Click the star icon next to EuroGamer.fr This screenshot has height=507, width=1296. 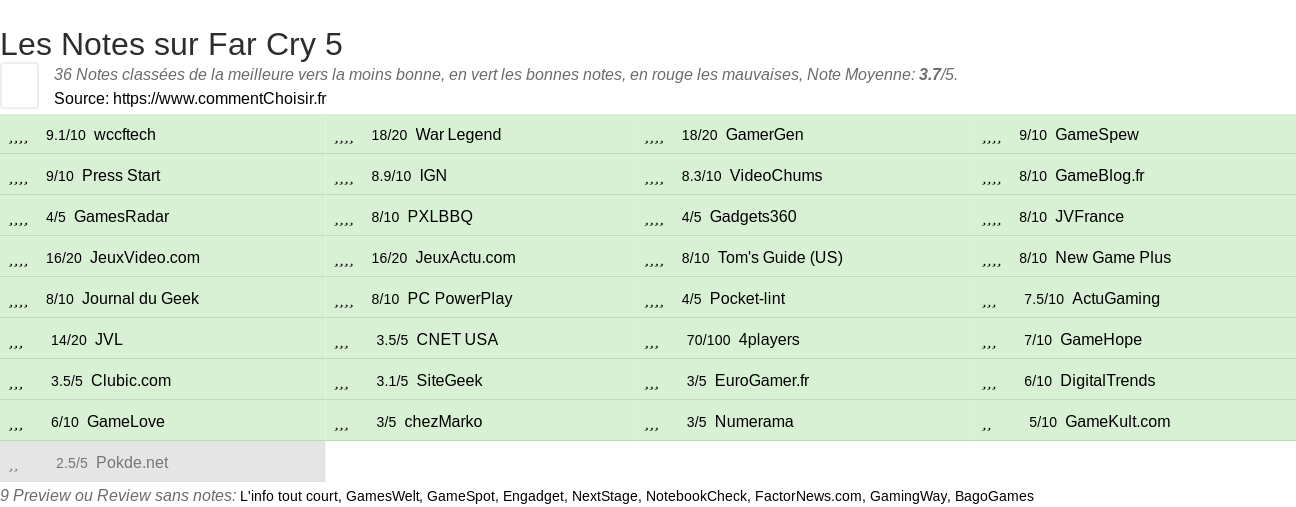pyautogui.click(x=652, y=381)
